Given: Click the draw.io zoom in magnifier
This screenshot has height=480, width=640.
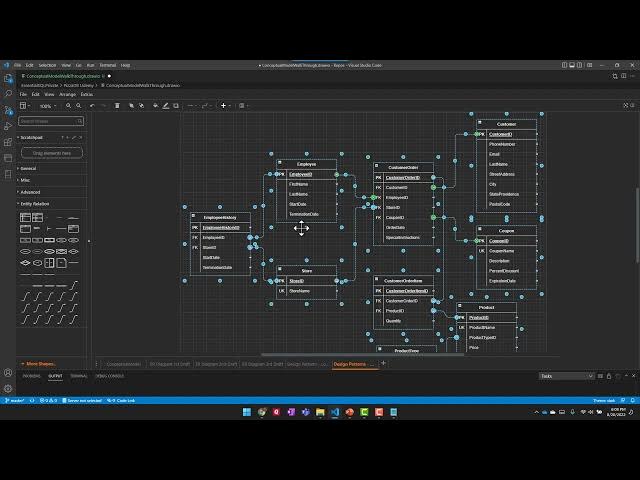Looking at the screenshot, I should point(69,106).
